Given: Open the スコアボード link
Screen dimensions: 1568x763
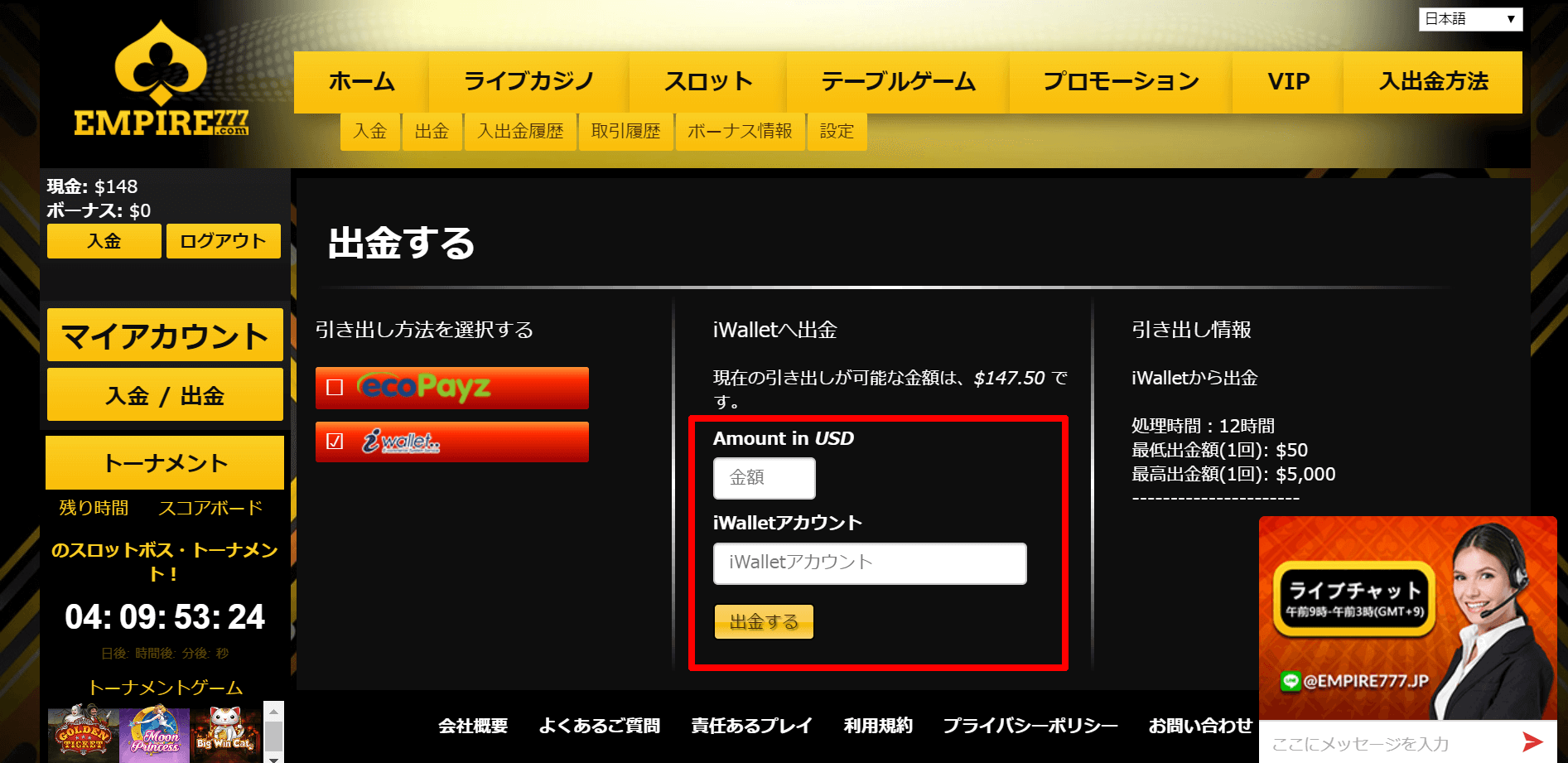Looking at the screenshot, I should pos(210,508).
